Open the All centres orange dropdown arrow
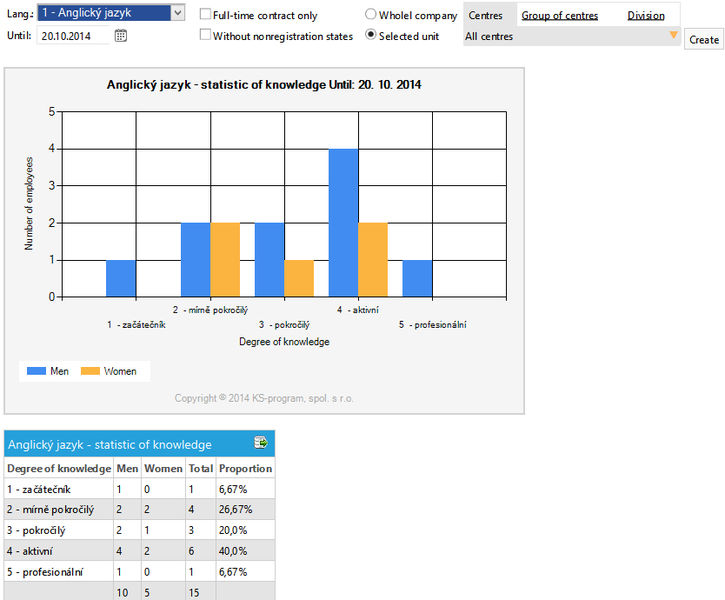Image resolution: width=725 pixels, height=600 pixels. tap(673, 35)
